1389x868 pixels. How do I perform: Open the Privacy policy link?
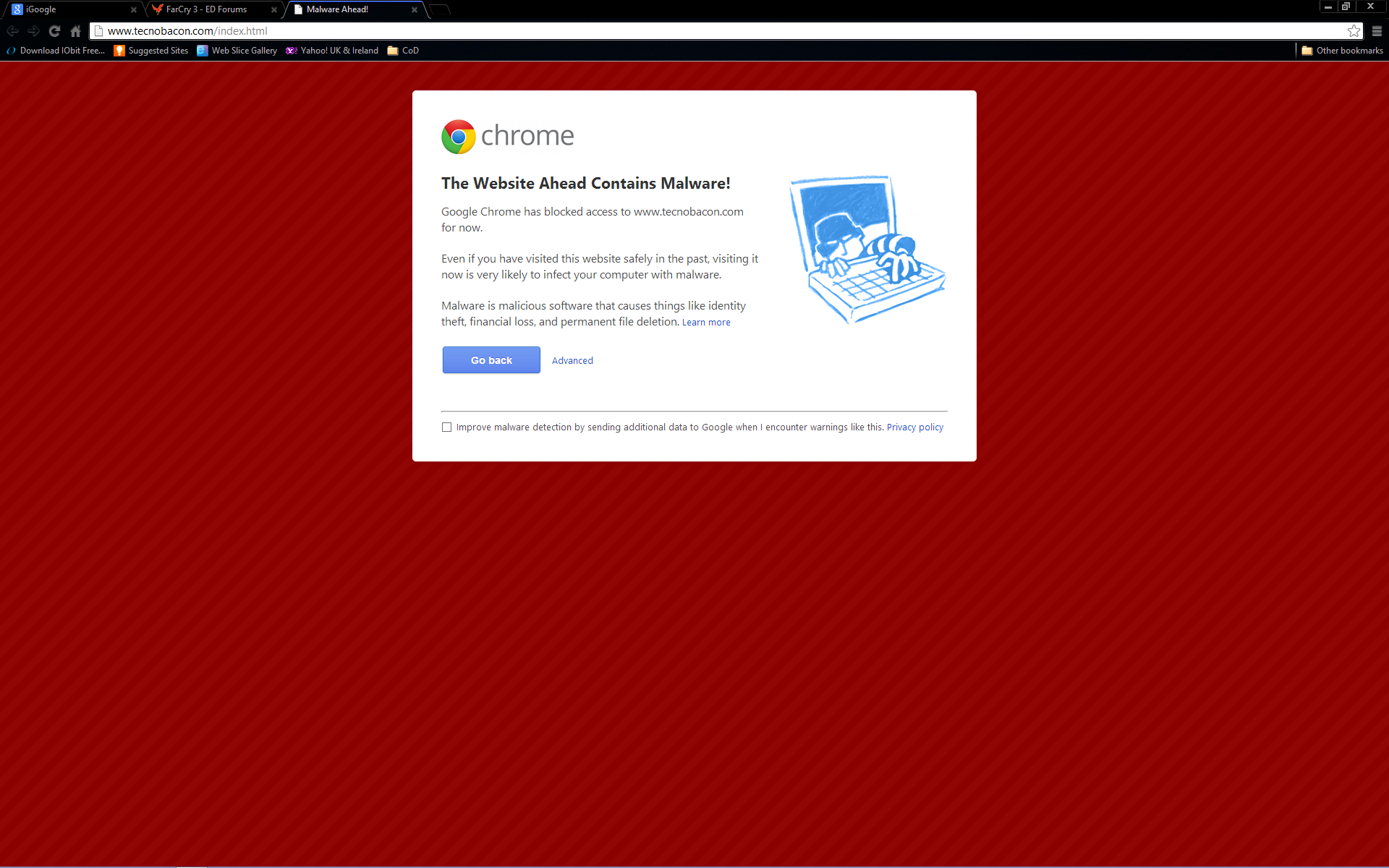[x=915, y=427]
